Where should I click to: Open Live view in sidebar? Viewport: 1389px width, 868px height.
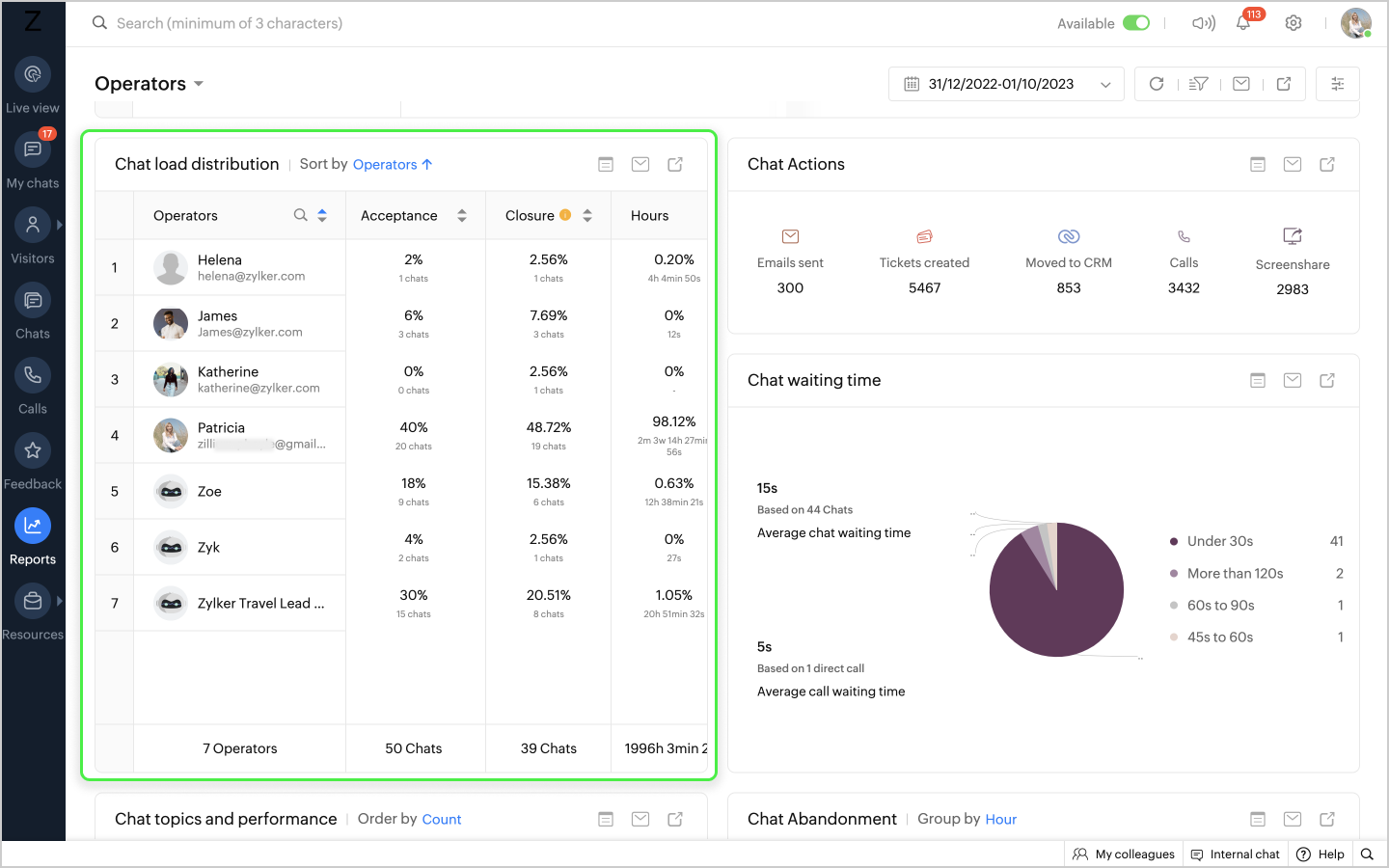tap(33, 75)
